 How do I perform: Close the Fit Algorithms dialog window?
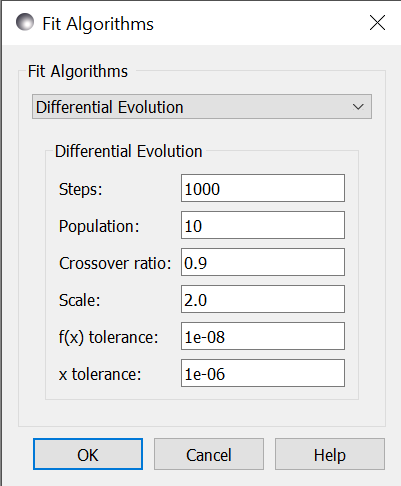(377, 23)
